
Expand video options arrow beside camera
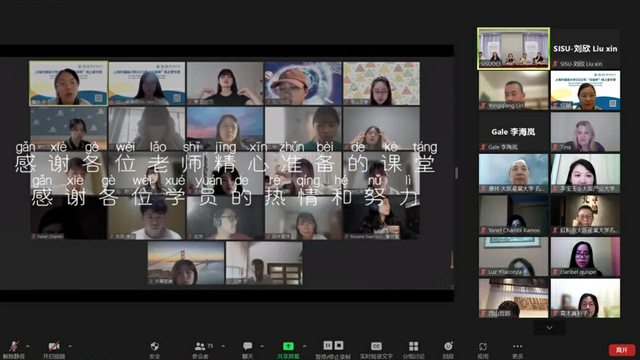coord(70,346)
